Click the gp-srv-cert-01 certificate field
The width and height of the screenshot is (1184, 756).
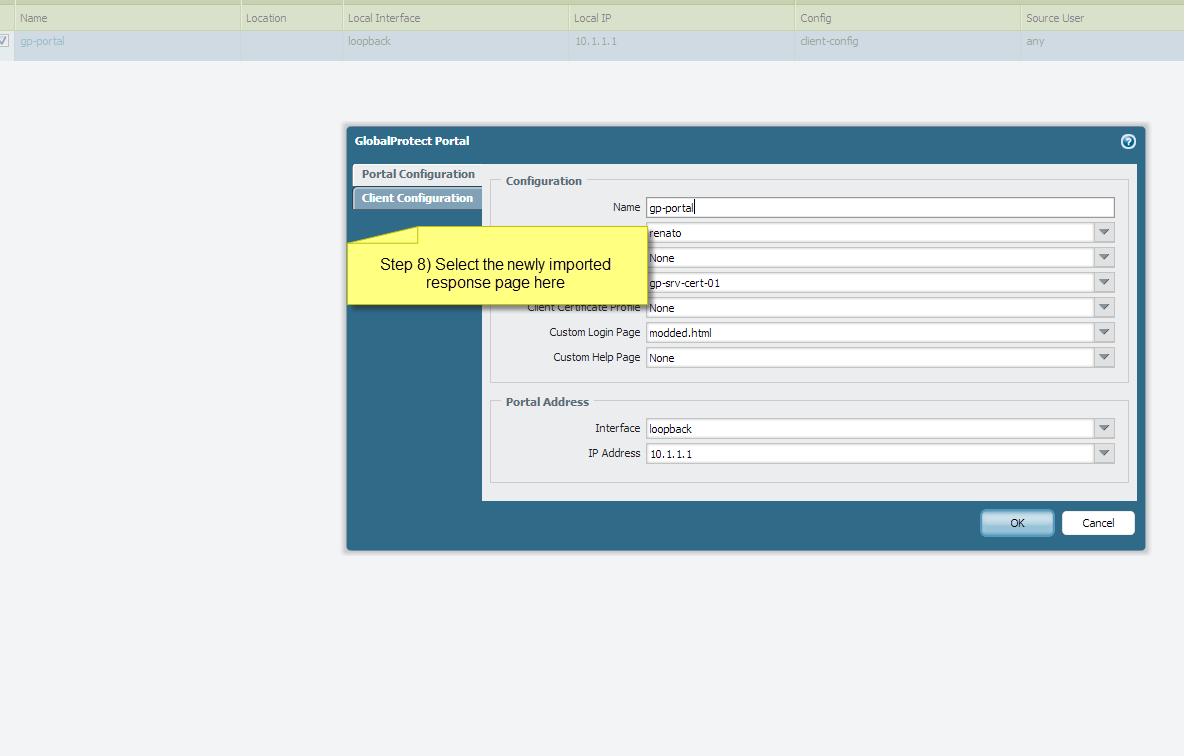coord(870,282)
